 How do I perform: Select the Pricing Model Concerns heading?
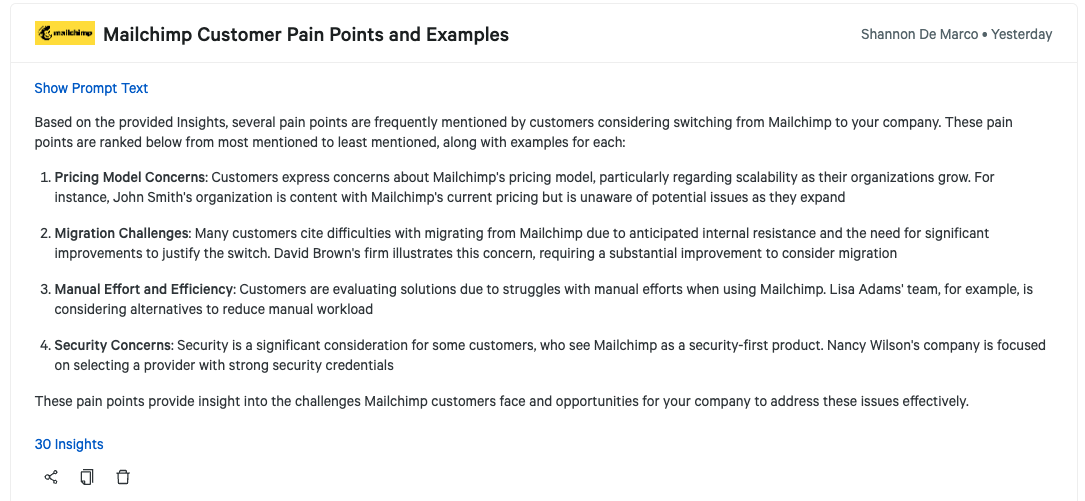(129, 177)
